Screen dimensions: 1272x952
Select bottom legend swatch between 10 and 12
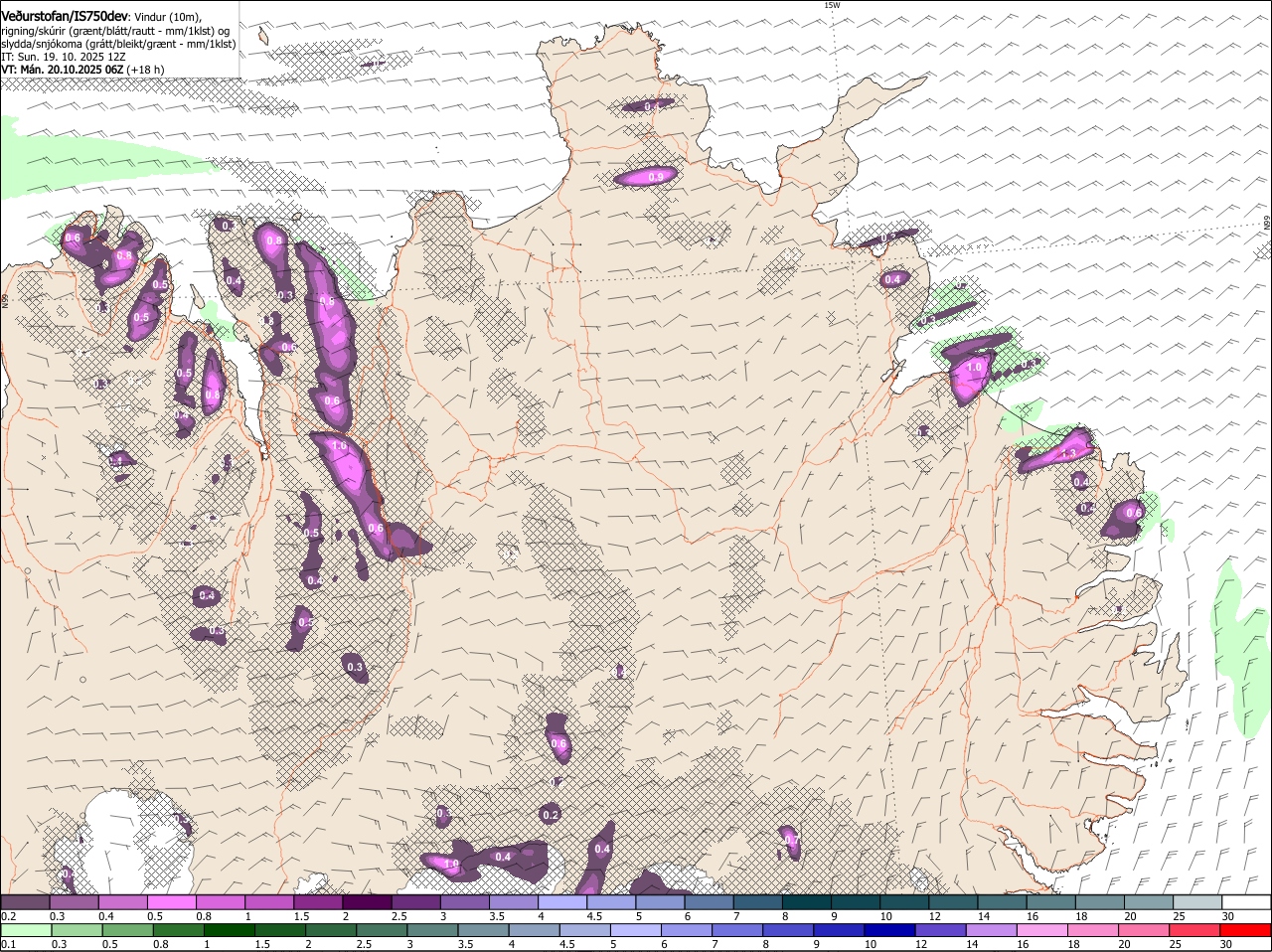[890, 930]
